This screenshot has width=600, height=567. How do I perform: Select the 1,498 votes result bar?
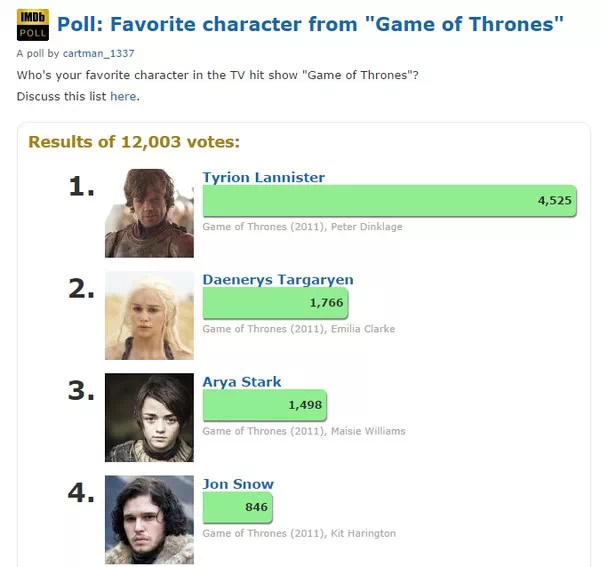click(265, 405)
